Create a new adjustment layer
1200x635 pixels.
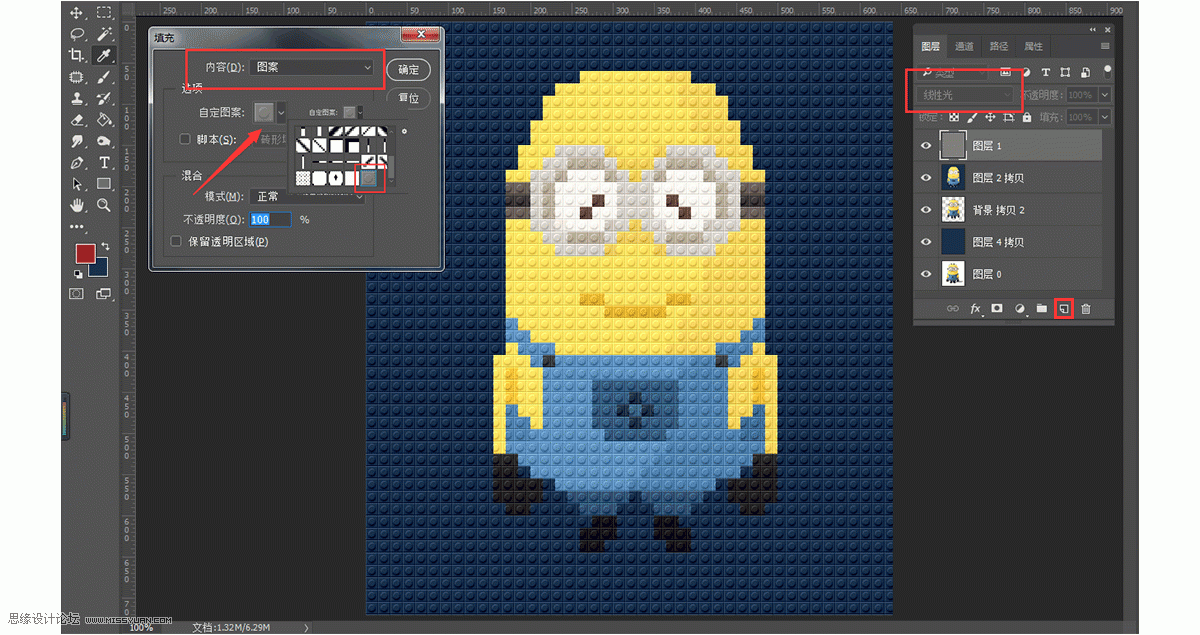pos(1020,309)
